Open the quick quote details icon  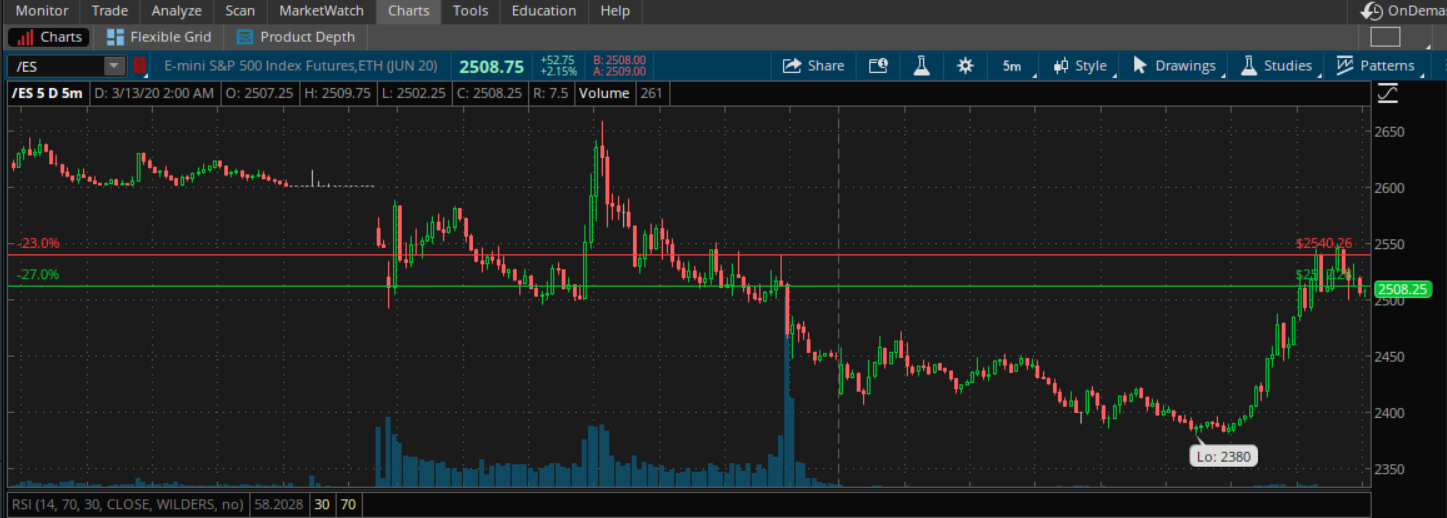[878, 66]
